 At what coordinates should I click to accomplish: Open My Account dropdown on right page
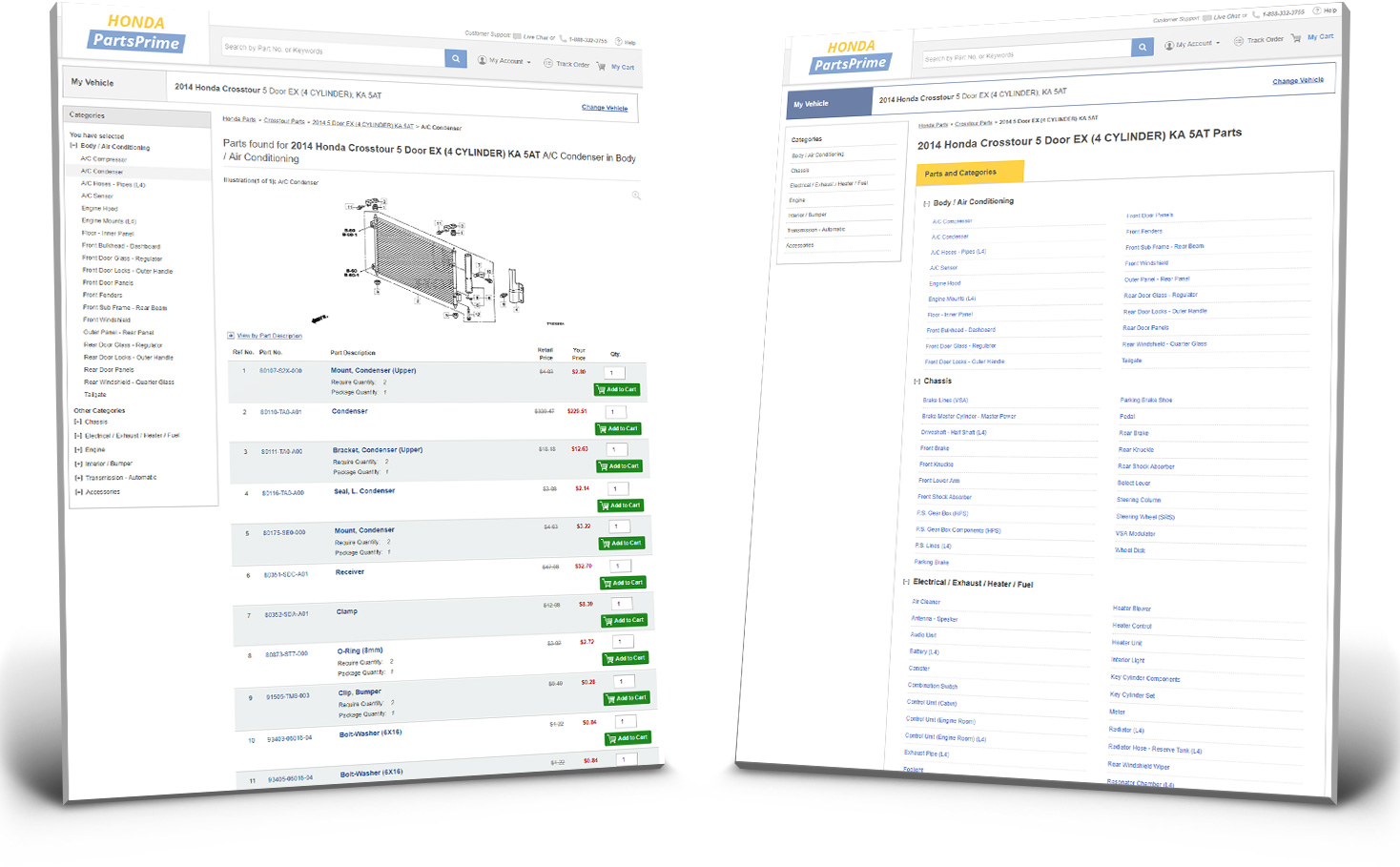click(x=1192, y=44)
